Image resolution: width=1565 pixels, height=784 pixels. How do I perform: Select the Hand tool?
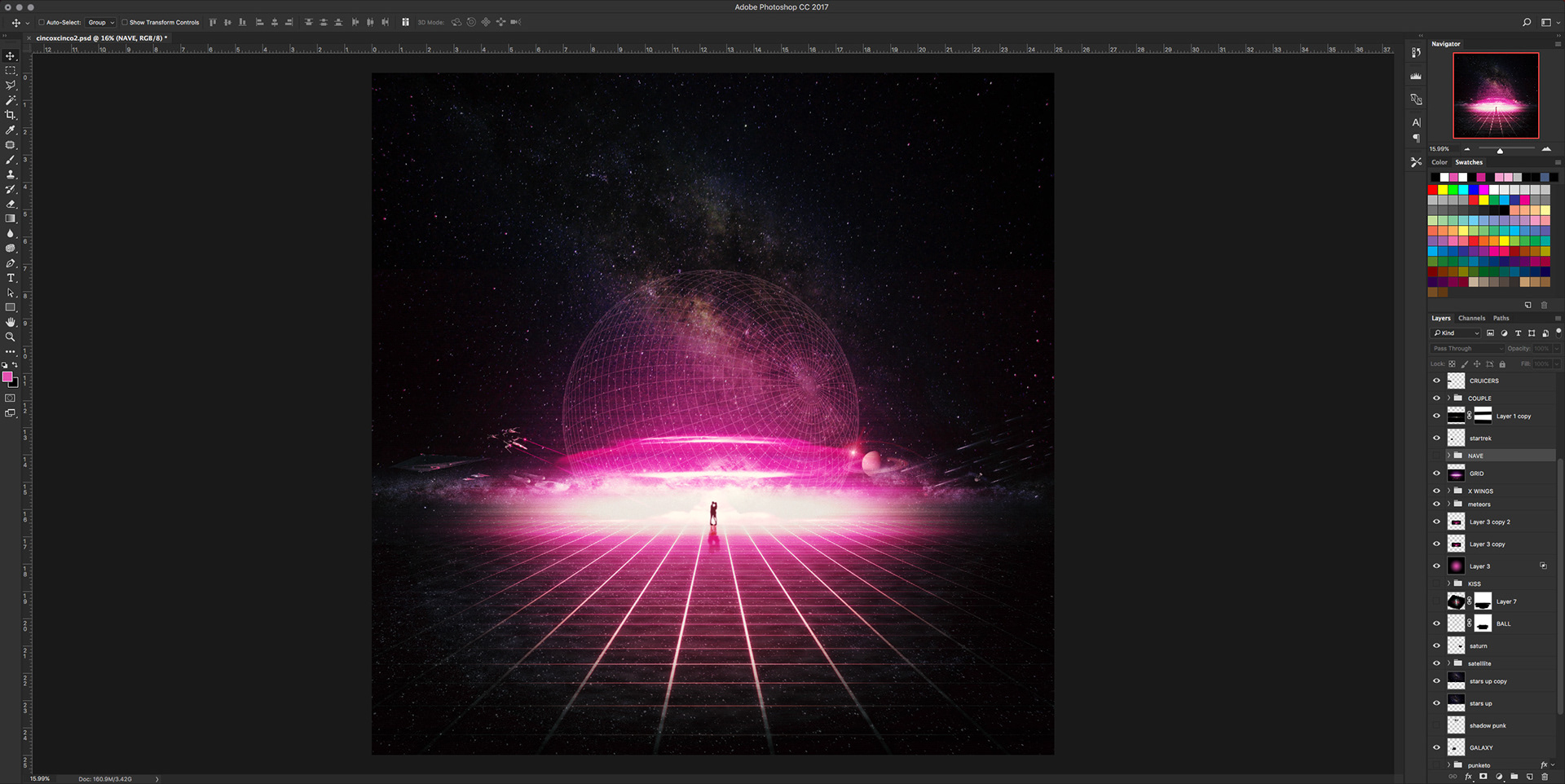(x=11, y=322)
